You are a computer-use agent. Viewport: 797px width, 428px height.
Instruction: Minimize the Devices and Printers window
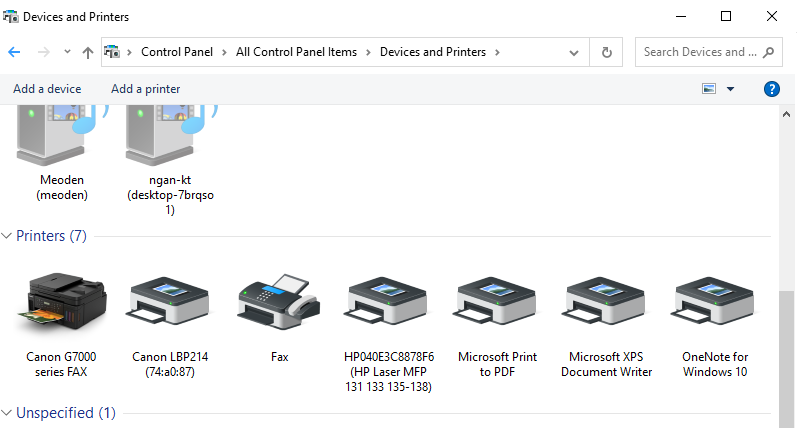[x=681, y=16]
